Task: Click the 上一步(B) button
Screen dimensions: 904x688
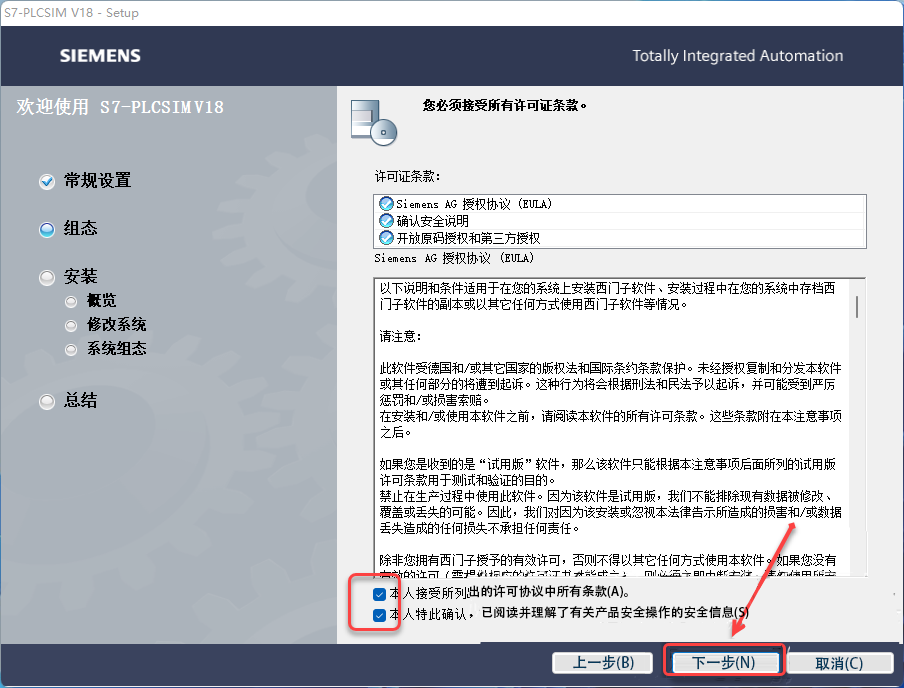Action: 602,662
